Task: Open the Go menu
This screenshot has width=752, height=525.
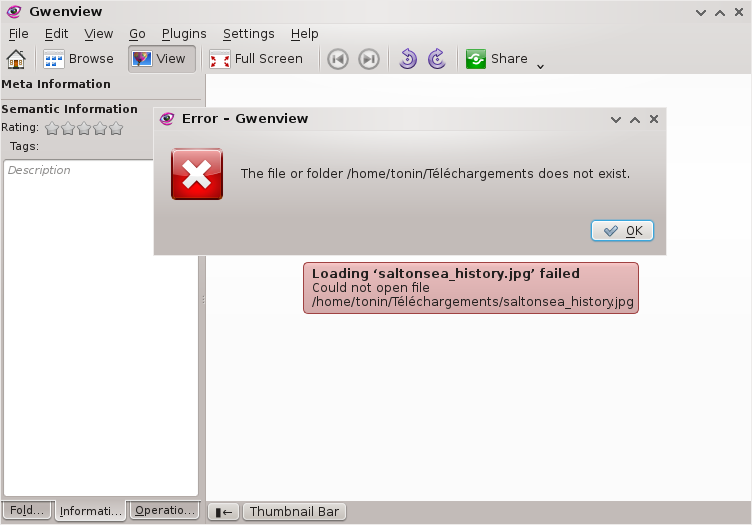Action: [x=137, y=34]
